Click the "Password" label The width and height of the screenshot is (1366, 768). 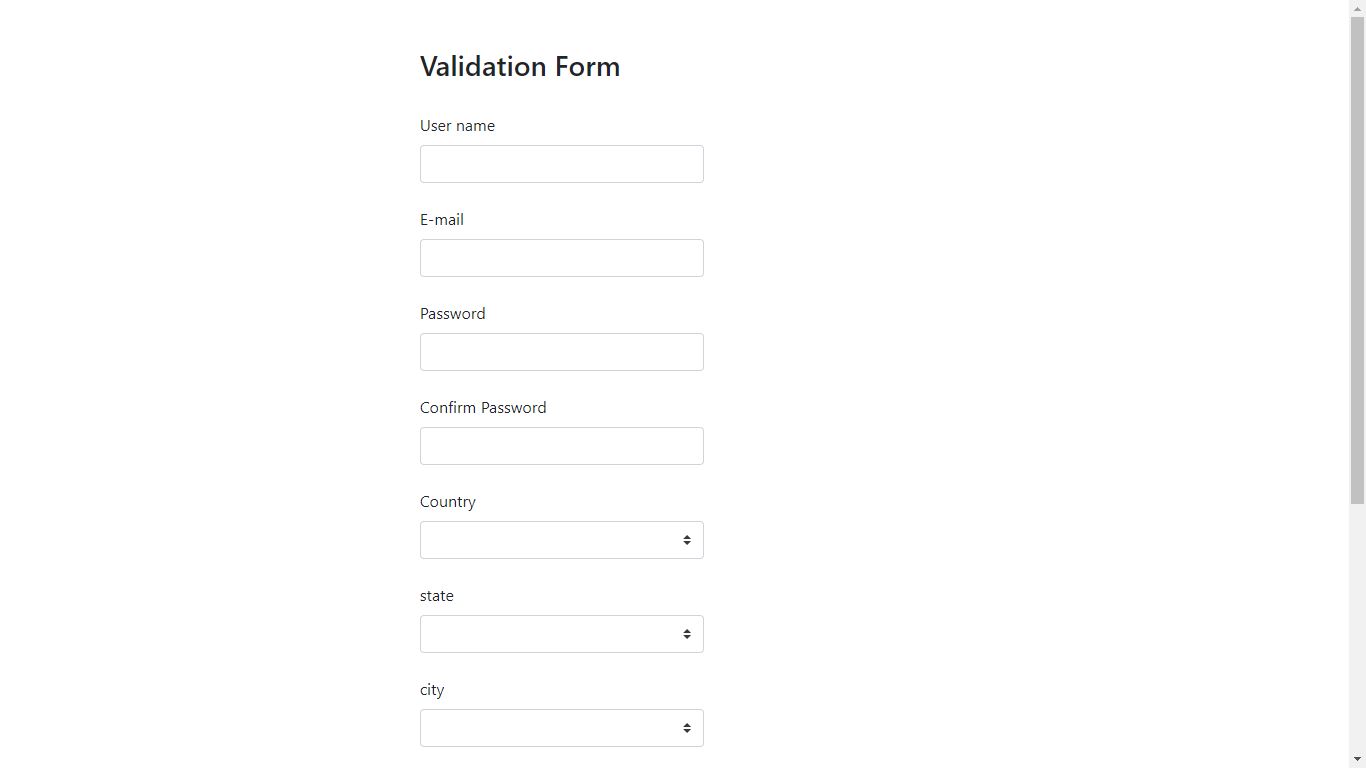pyautogui.click(x=453, y=314)
